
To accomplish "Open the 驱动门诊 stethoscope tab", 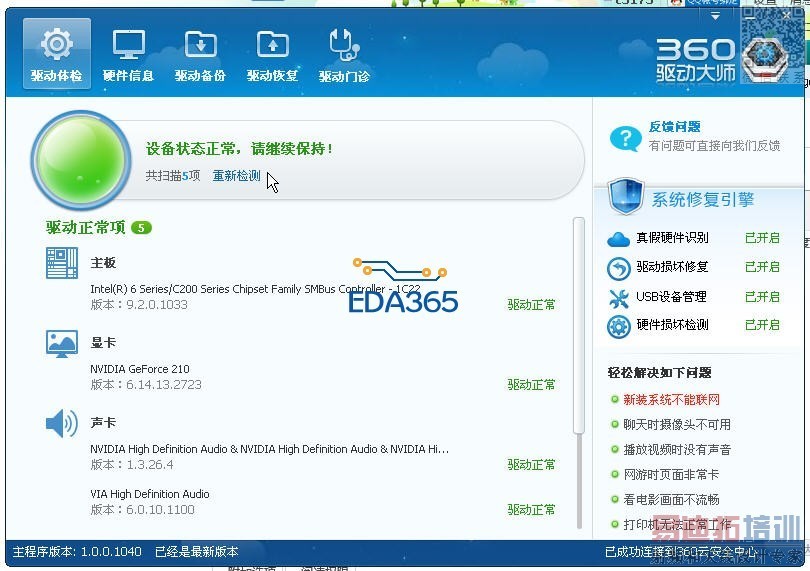I will pos(344,55).
